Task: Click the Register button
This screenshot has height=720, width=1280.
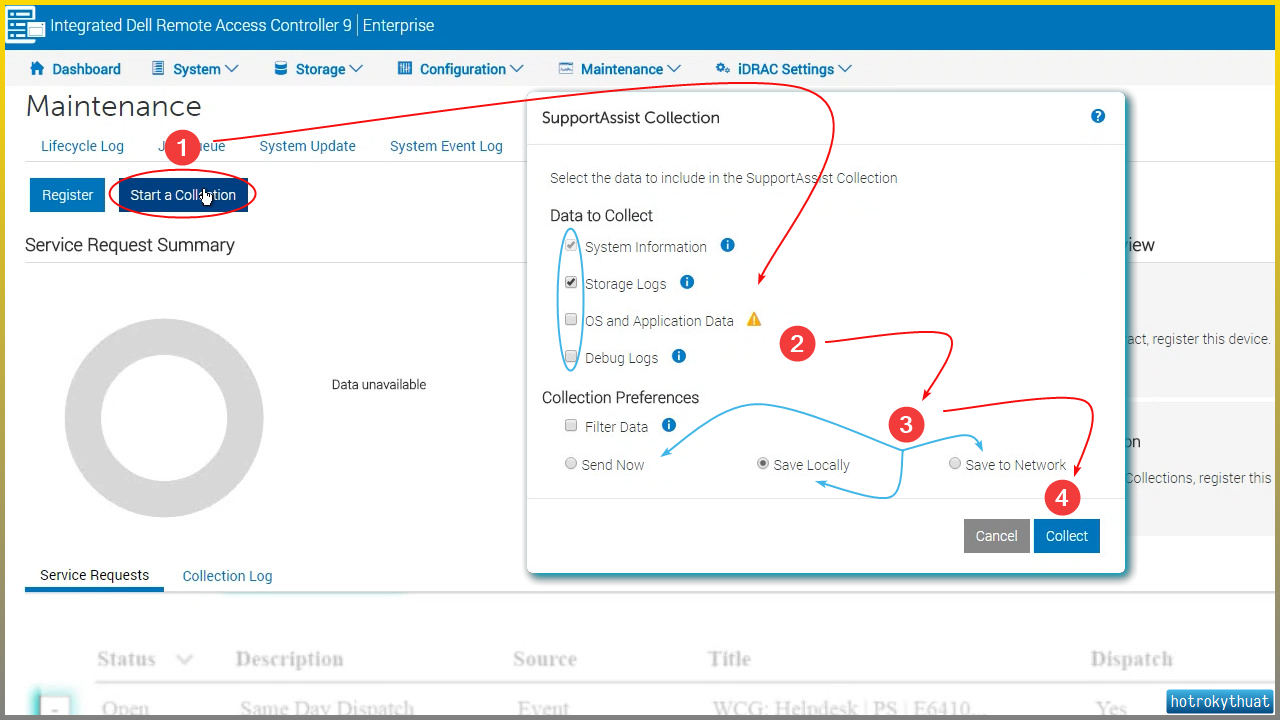Action: point(67,195)
